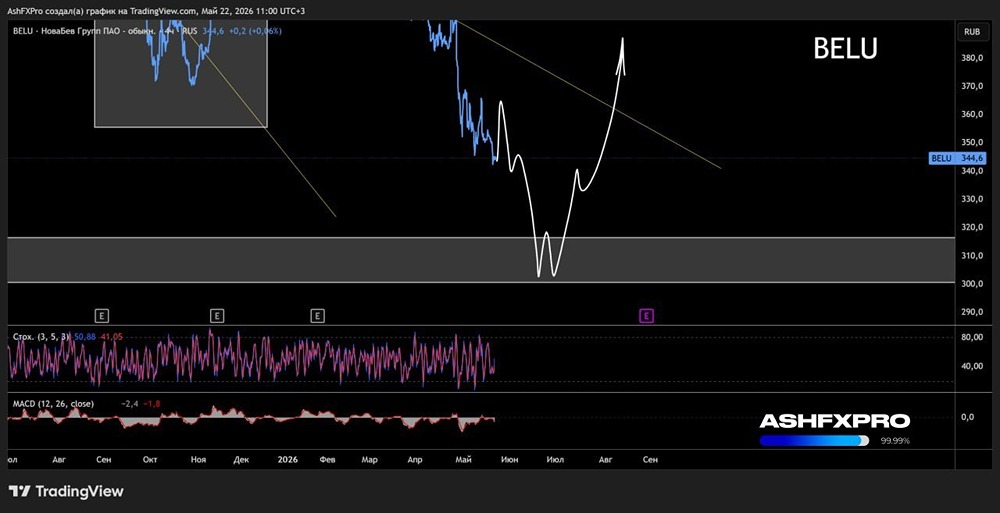Click the MACD 0,0 scale value
This screenshot has width=1000, height=513.
pos(967,417)
